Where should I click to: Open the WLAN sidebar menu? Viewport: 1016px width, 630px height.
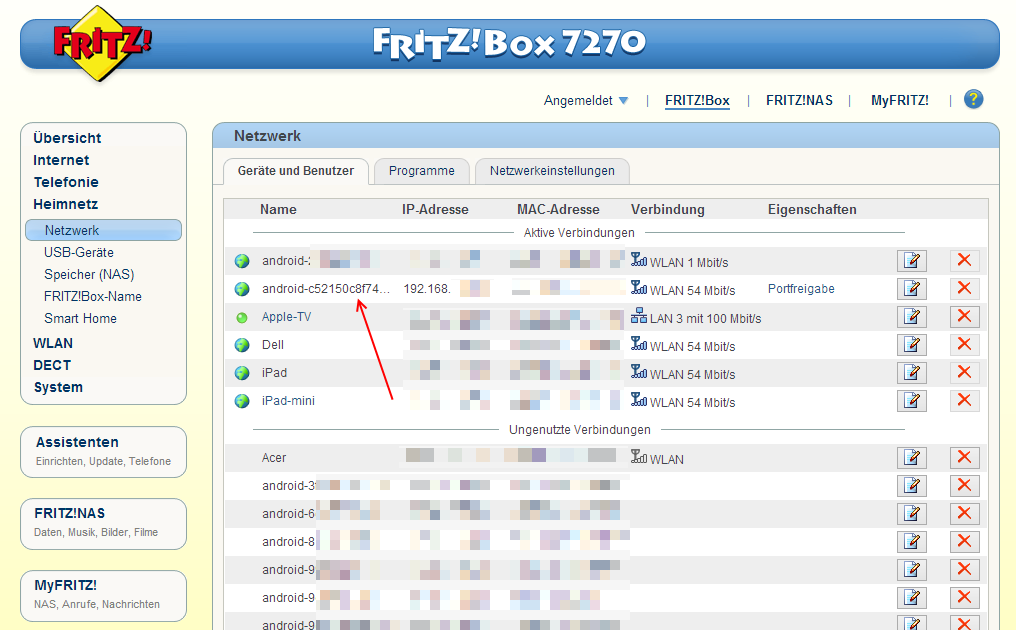click(x=53, y=344)
